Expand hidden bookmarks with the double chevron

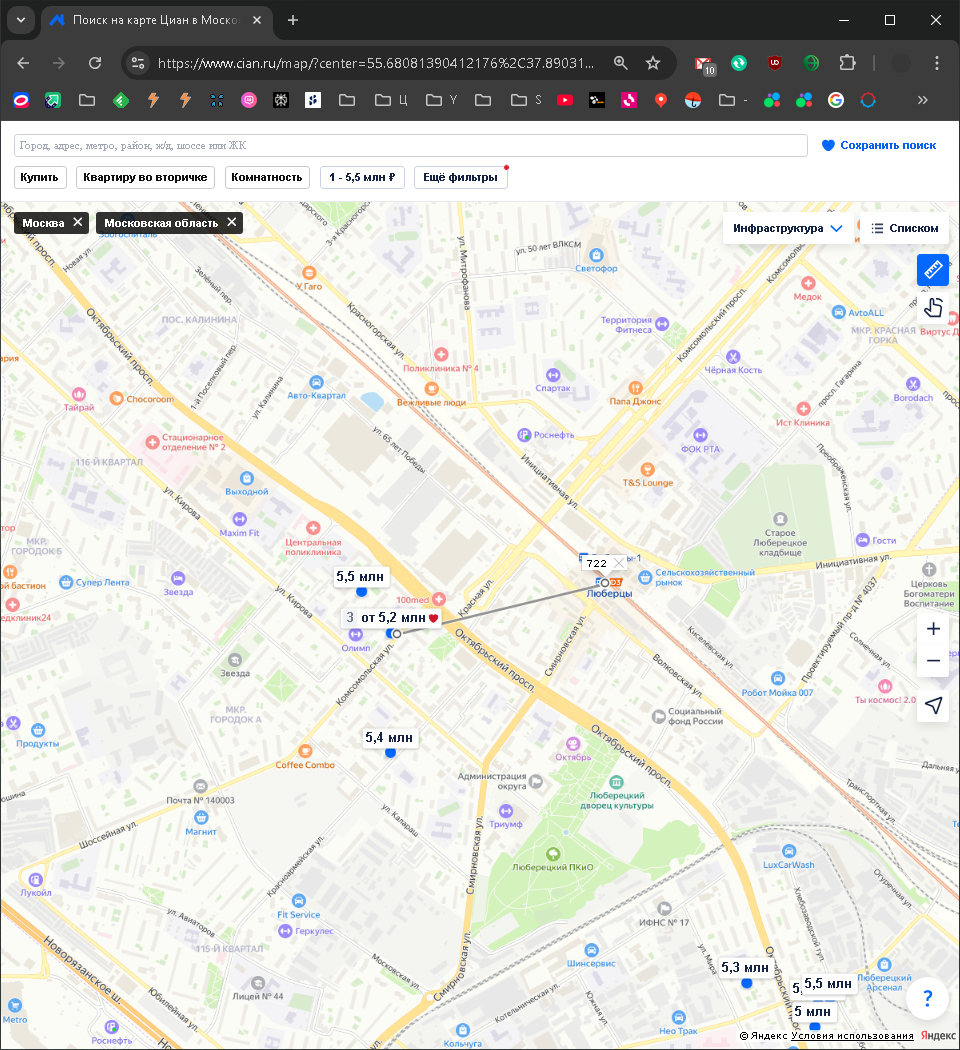pos(923,100)
